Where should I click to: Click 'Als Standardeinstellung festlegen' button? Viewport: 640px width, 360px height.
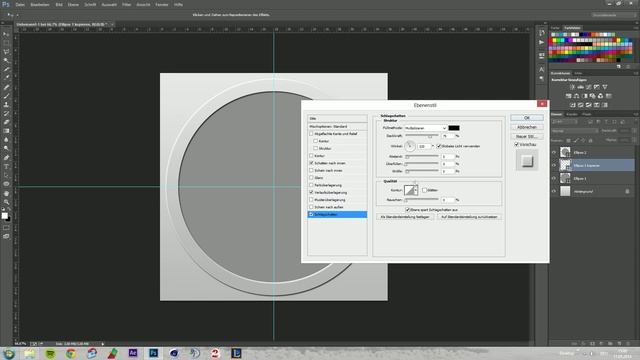404,217
